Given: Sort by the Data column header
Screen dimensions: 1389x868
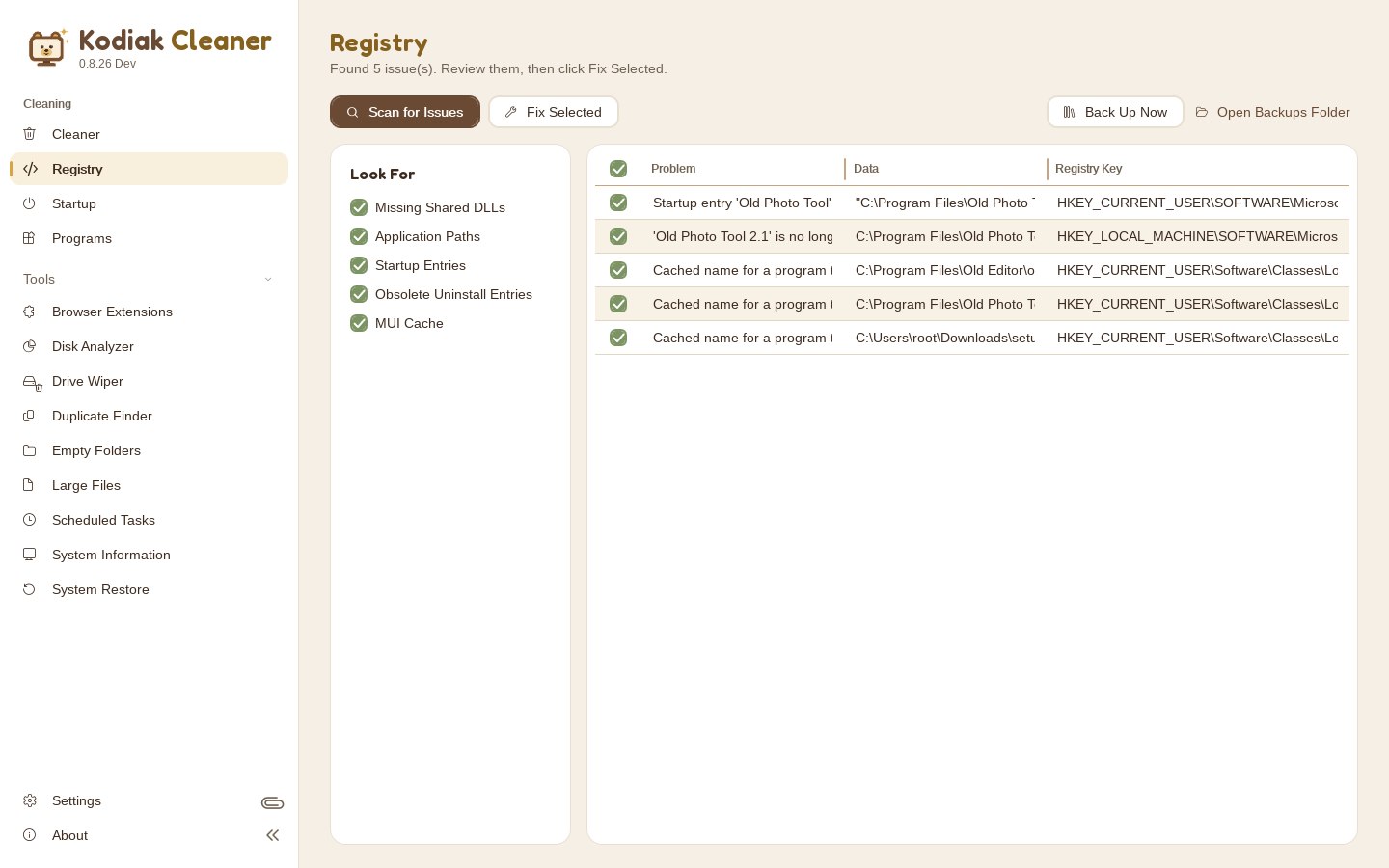Looking at the screenshot, I should pyautogui.click(x=866, y=169).
